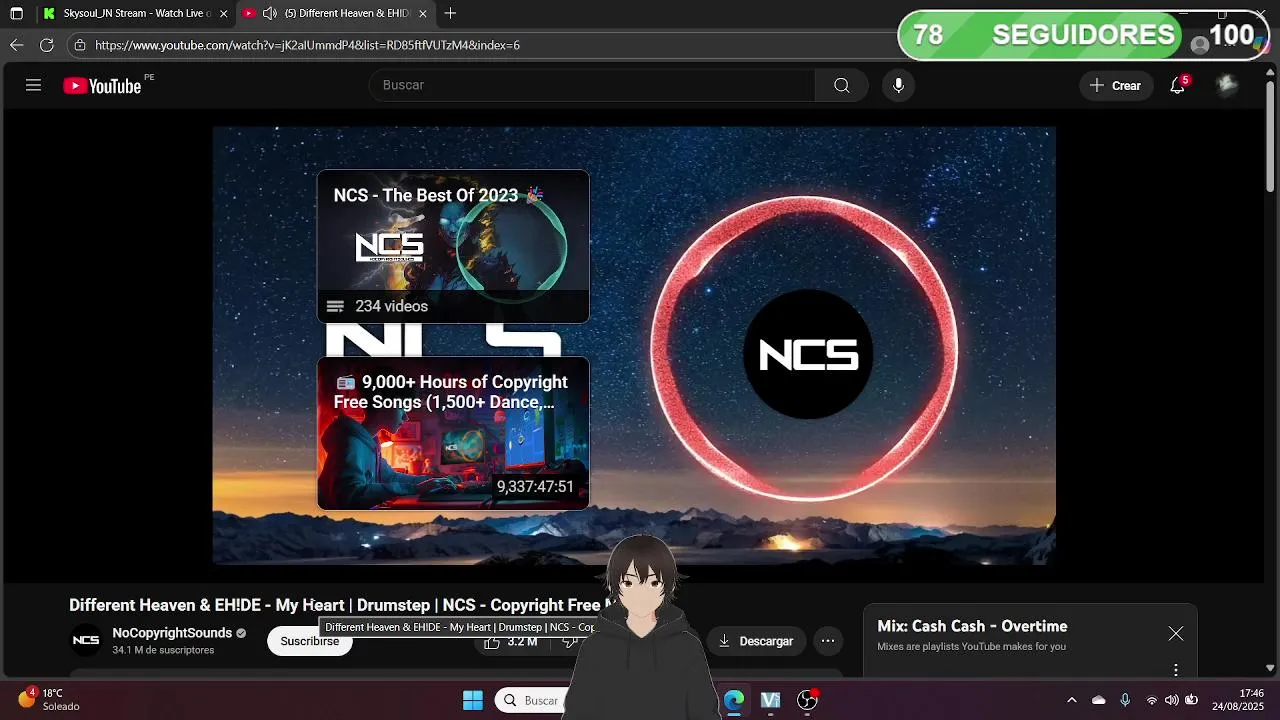Open the volume speaker tray icon
1280x720 pixels.
1171,700
